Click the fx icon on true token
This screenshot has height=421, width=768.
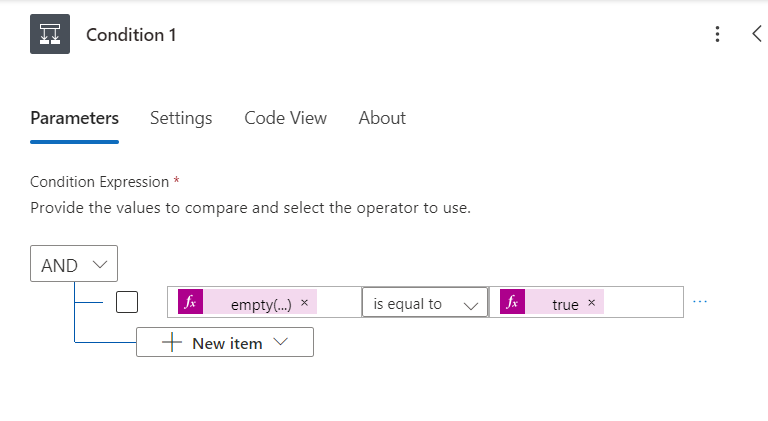click(x=512, y=303)
